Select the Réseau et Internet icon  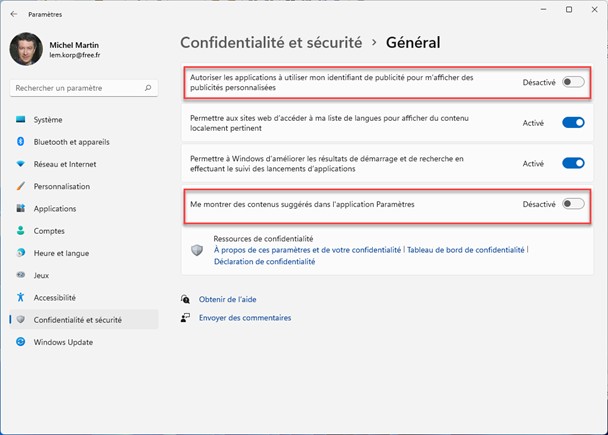click(21, 164)
